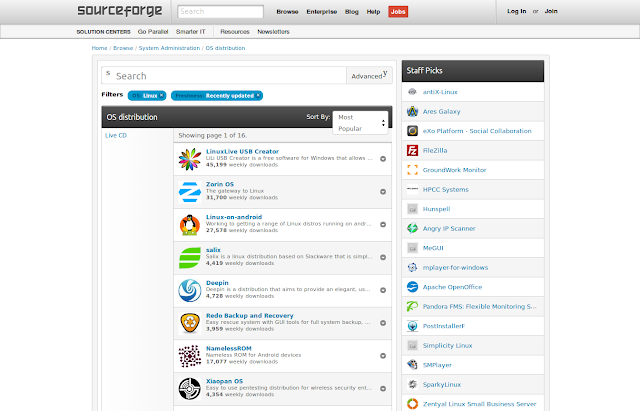Open the Newsletters link
The width and height of the screenshot is (640, 411).
pyautogui.click(x=273, y=31)
